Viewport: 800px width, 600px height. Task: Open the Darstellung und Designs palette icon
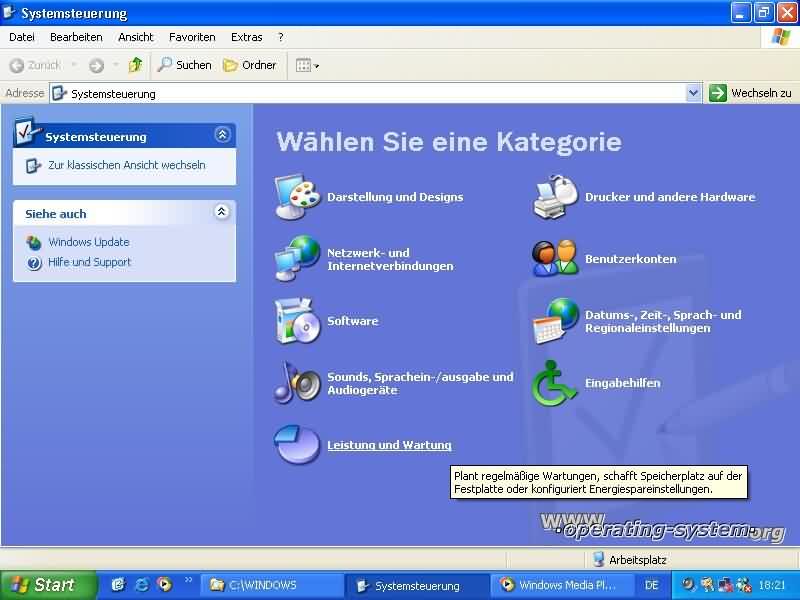coord(297,197)
